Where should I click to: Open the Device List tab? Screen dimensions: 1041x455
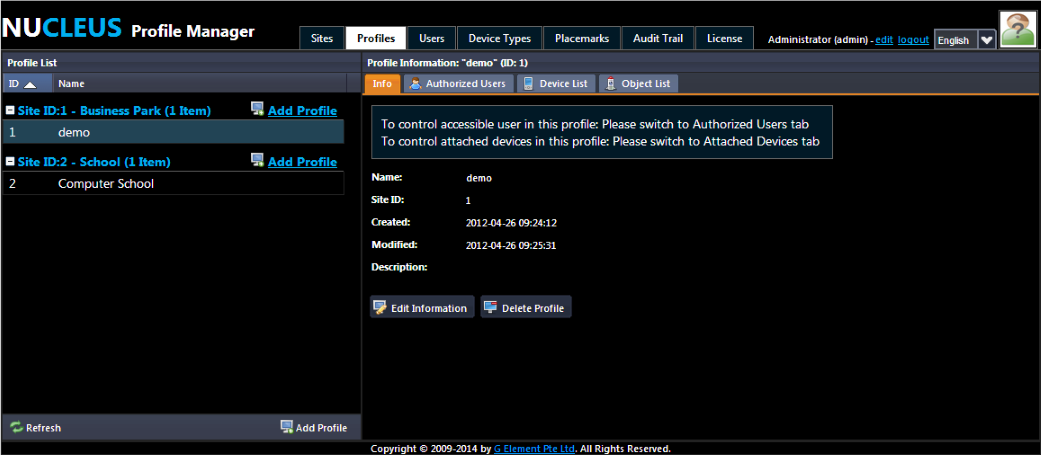tap(556, 84)
